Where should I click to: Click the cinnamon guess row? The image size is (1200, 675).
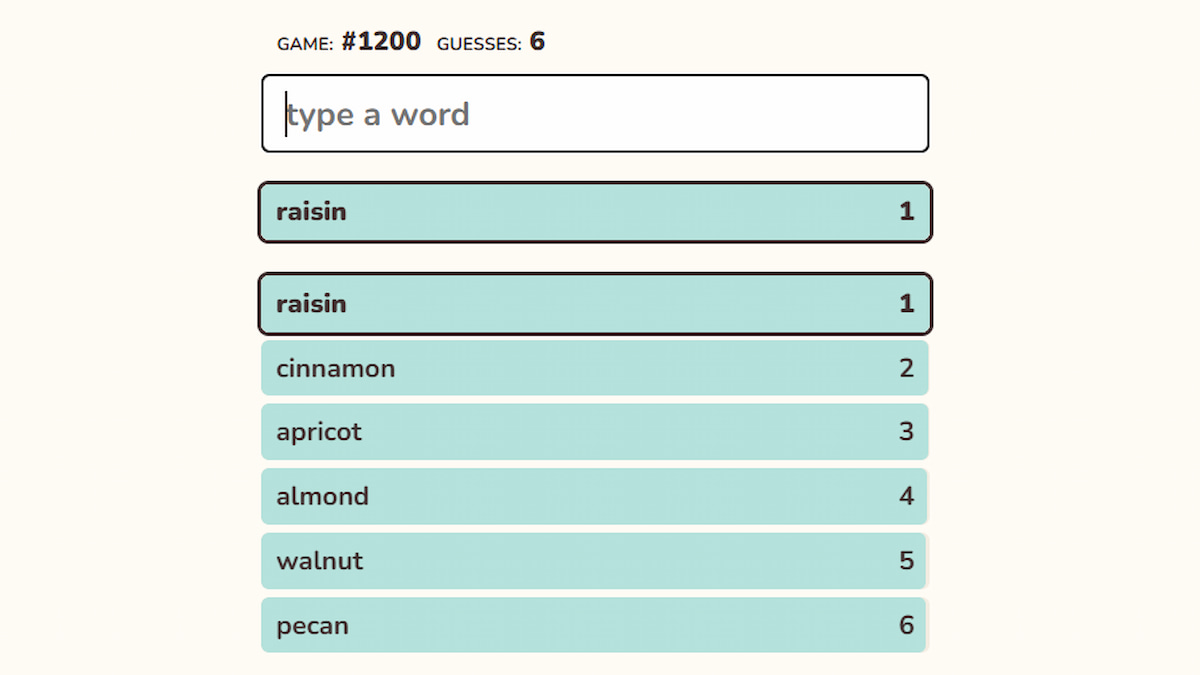click(x=595, y=368)
